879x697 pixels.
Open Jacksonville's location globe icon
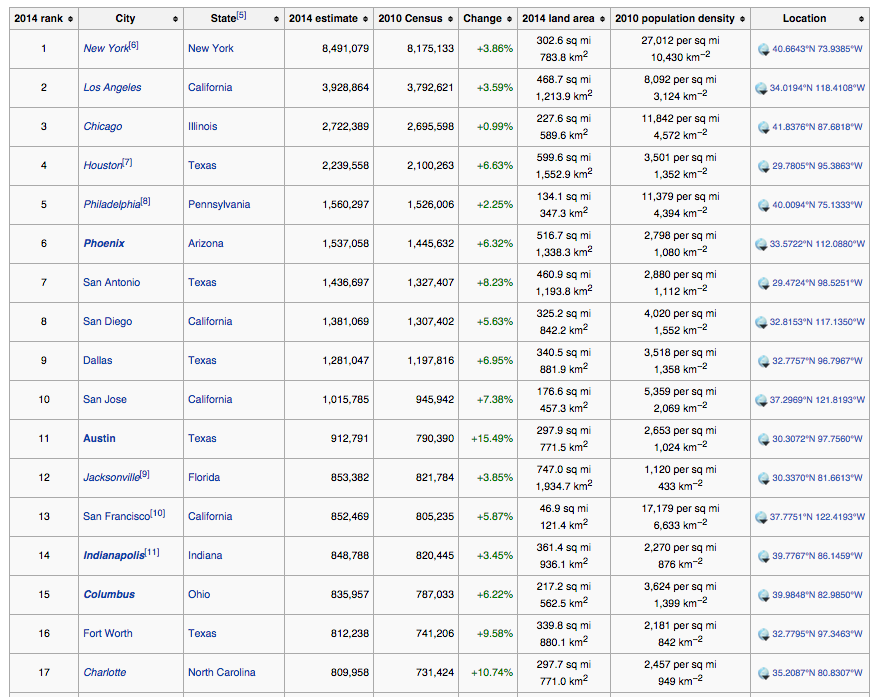click(764, 477)
